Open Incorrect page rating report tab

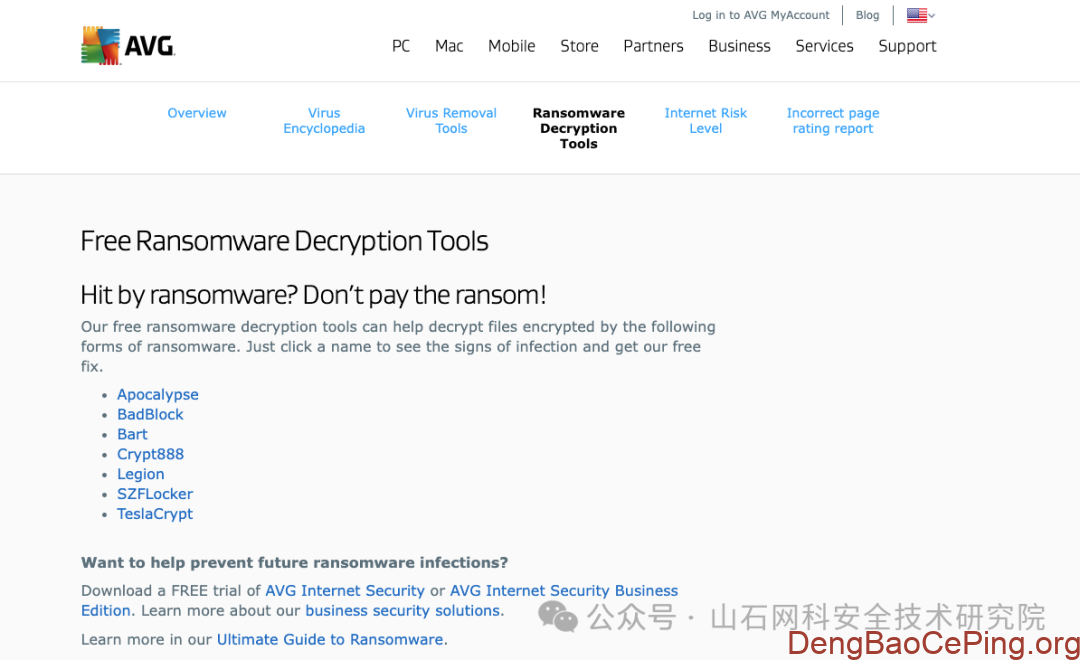[x=833, y=121]
